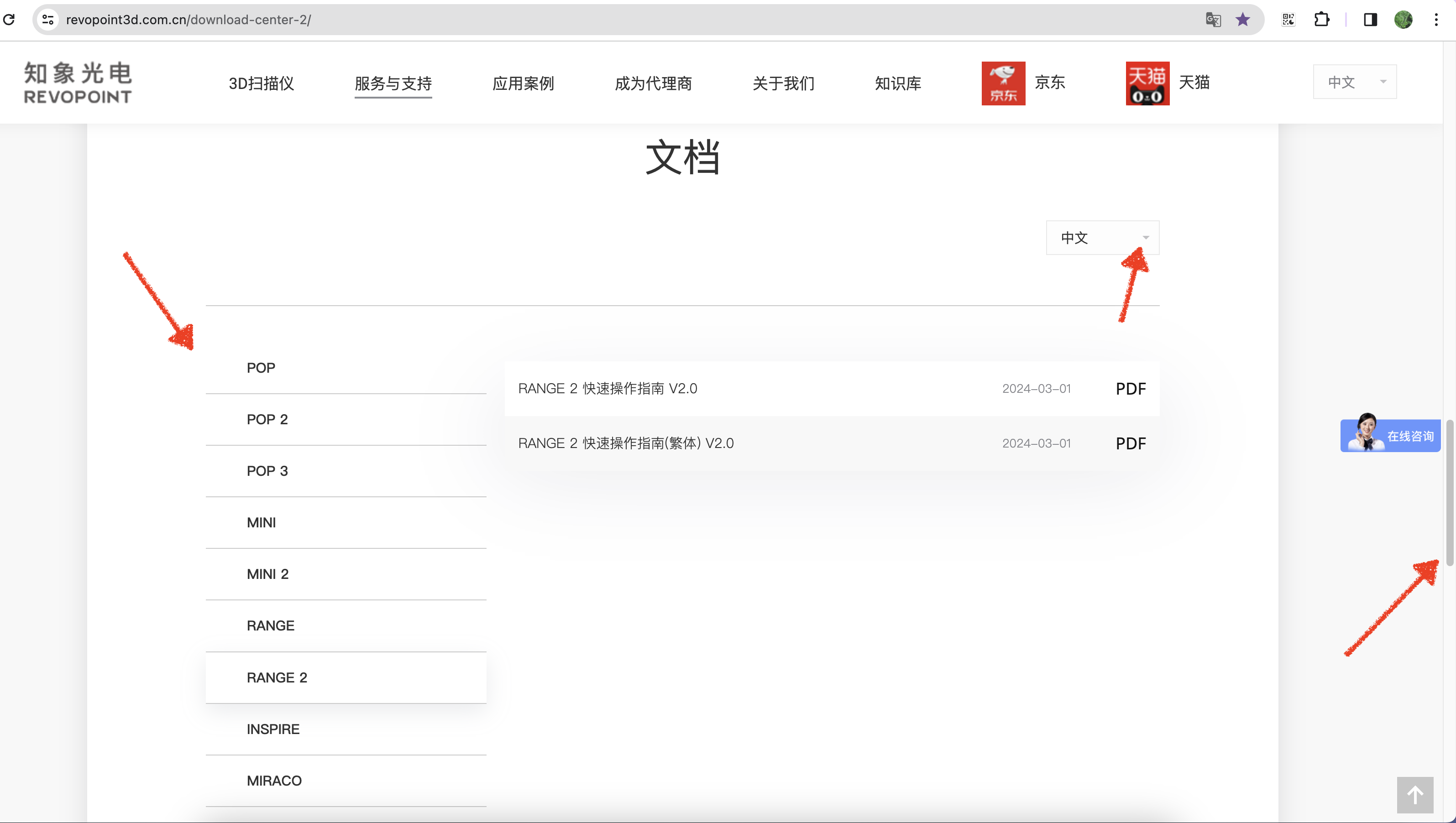Screen dimensions: 1456x823
Task: Click the Google Translate icon
Action: pyautogui.click(x=1213, y=20)
